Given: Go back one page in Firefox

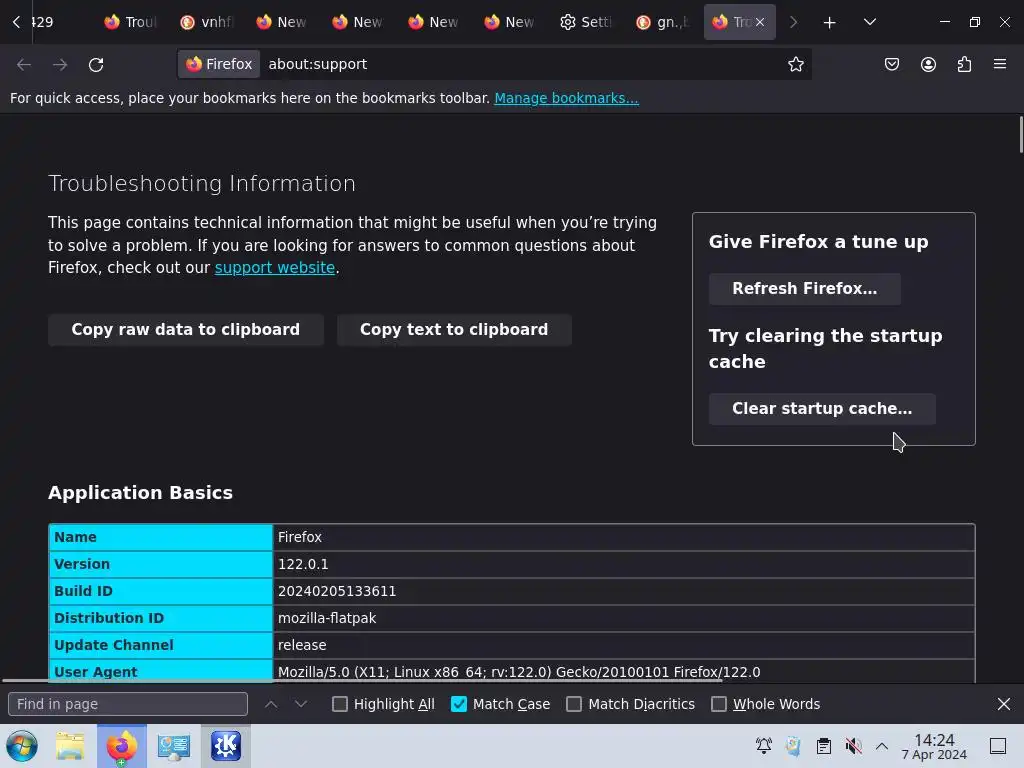Looking at the screenshot, I should pyautogui.click(x=24, y=65).
